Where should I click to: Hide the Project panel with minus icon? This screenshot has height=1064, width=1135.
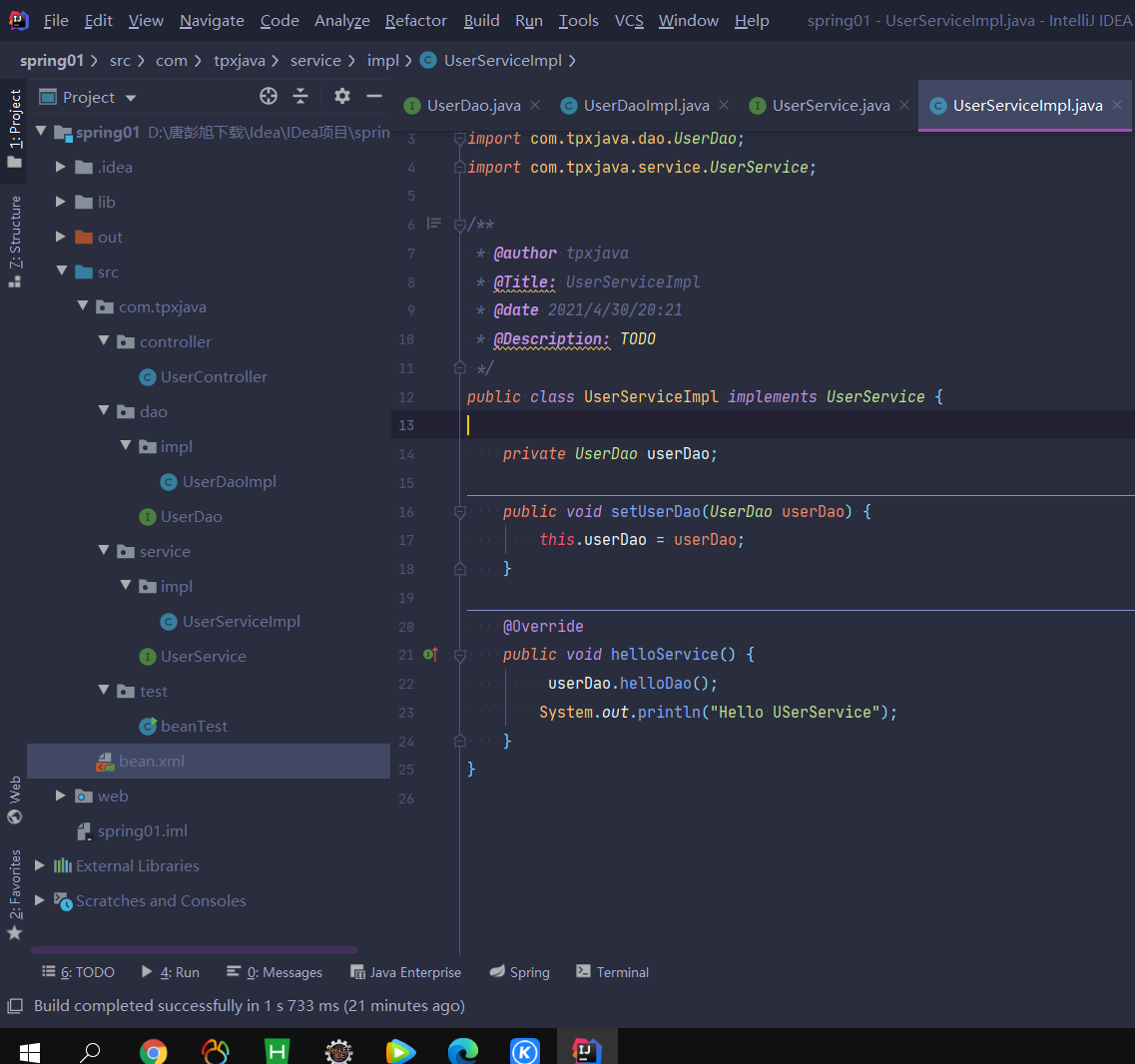[x=374, y=96]
